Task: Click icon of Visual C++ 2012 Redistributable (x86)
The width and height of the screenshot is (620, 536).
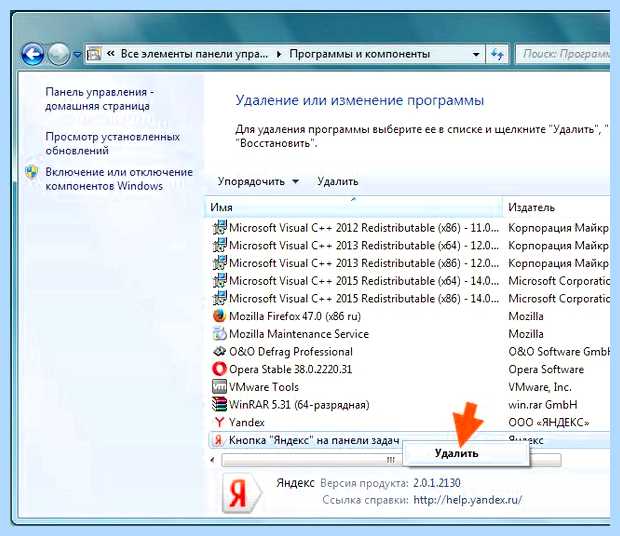Action: (219, 228)
